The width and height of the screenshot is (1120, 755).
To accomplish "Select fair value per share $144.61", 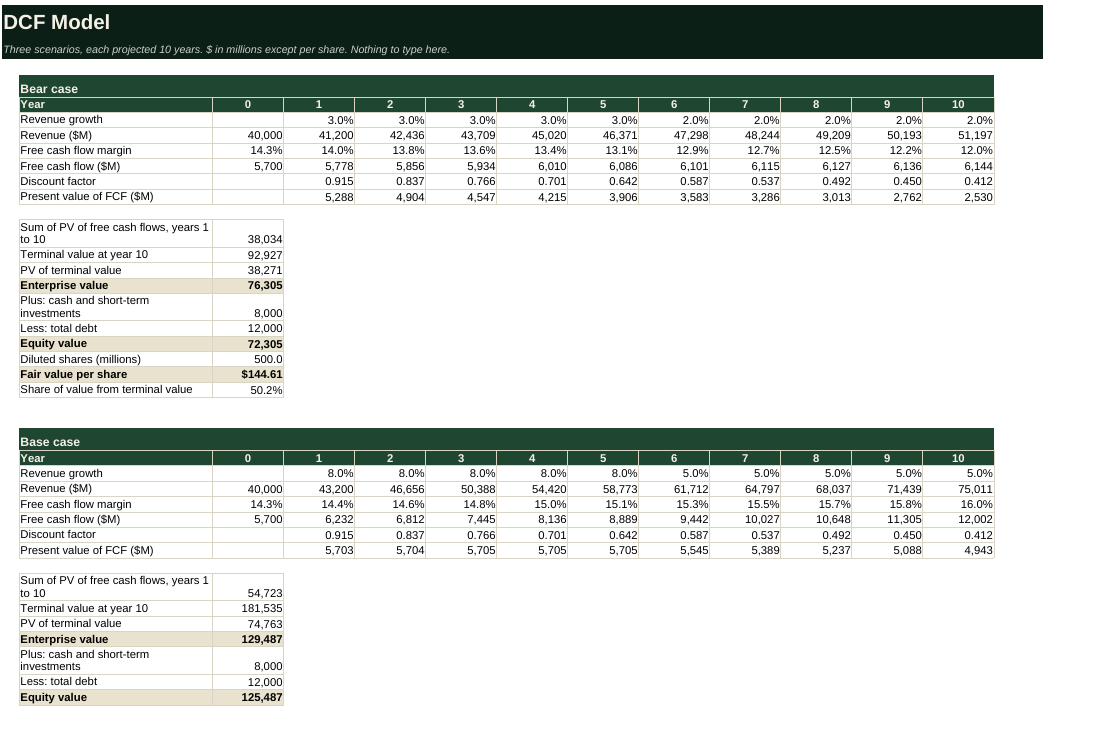I will 248,374.
